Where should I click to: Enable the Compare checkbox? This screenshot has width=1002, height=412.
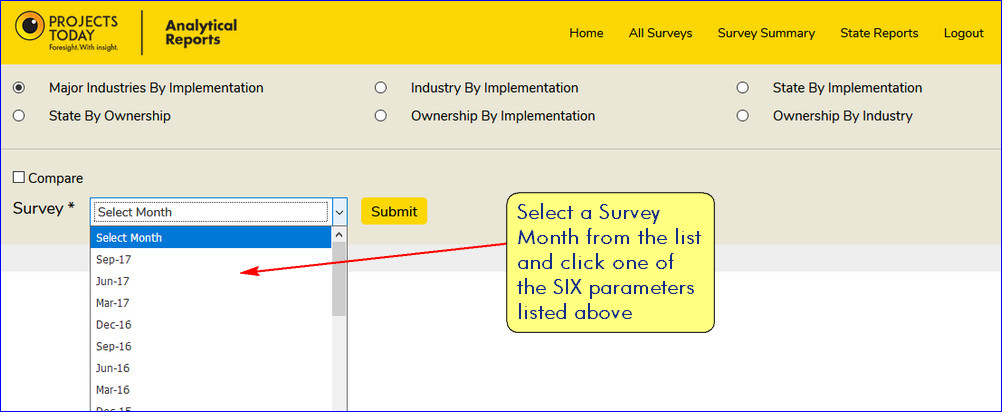pyautogui.click(x=19, y=178)
